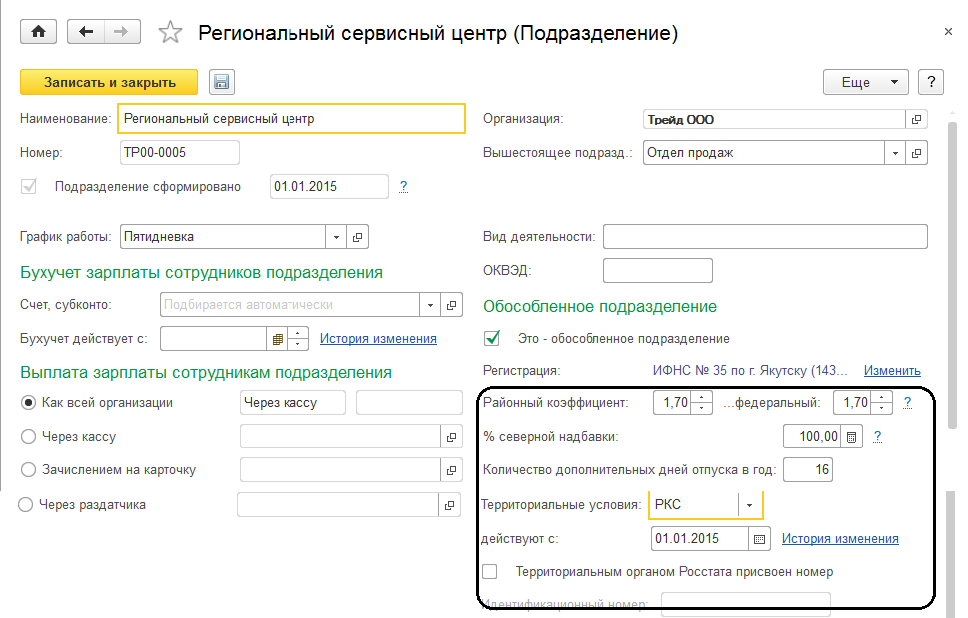Select 'Через кассу' radio button
Viewport: 968px width, 618px height.
coord(28,437)
